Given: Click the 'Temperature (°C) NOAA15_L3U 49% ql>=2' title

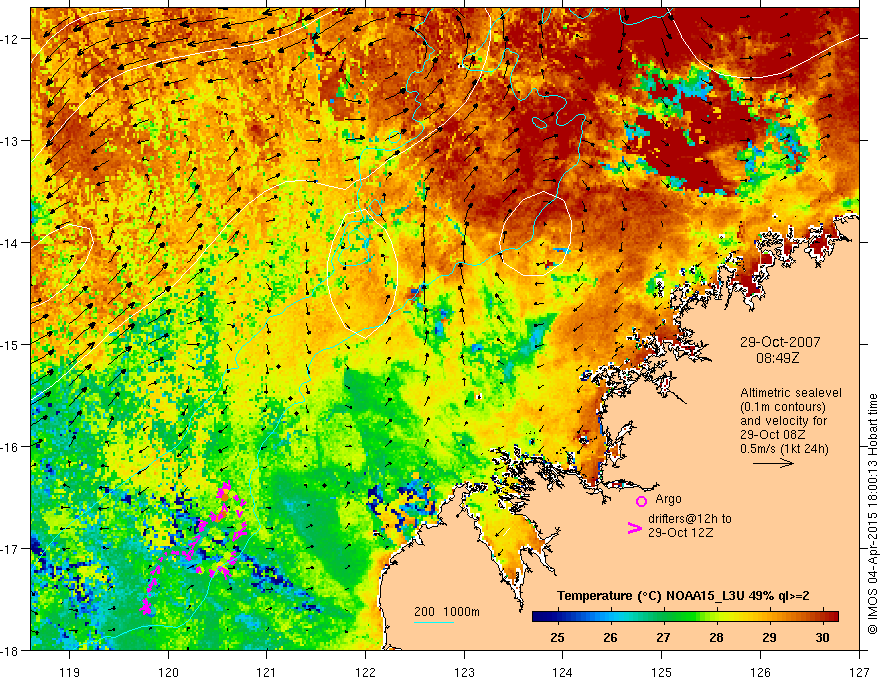Looking at the screenshot, I should coord(683,596).
